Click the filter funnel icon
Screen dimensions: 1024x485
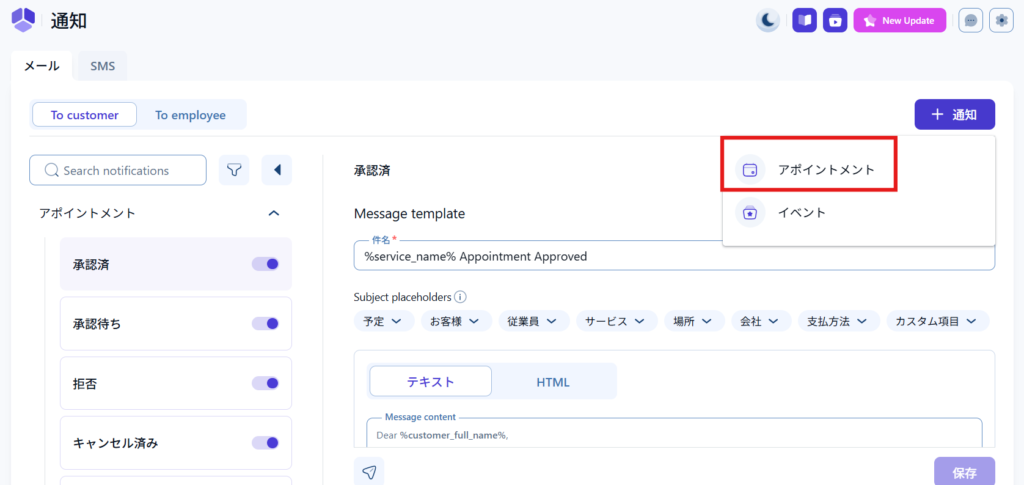coord(234,170)
